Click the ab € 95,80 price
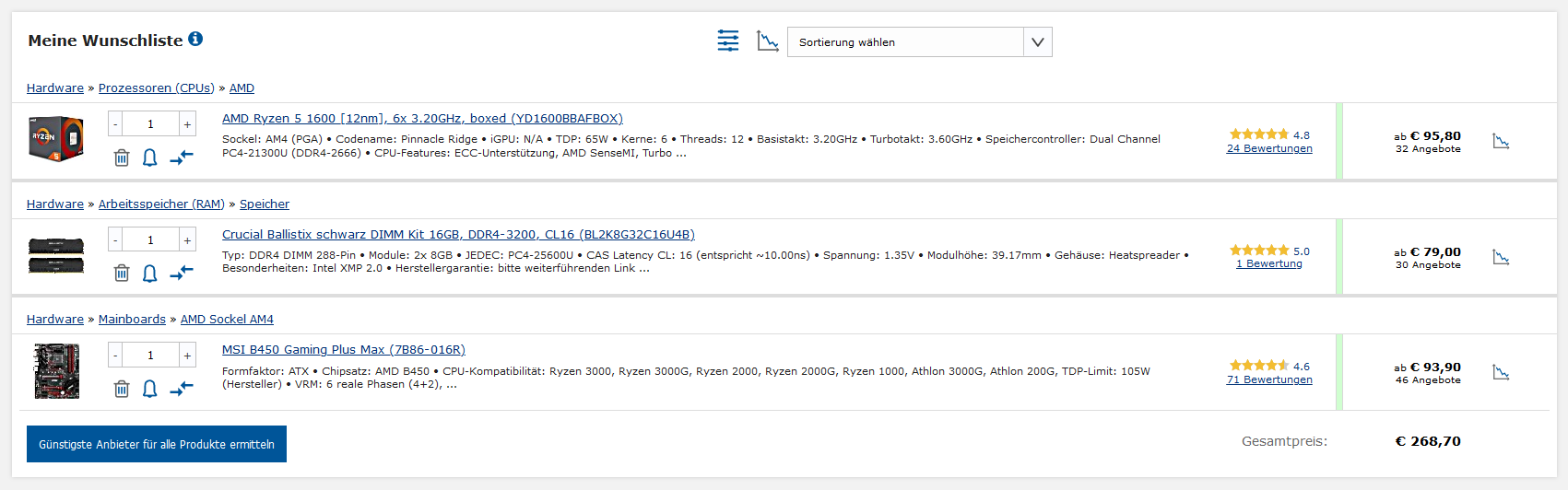Image resolution: width=1568 pixels, height=490 pixels. (x=1427, y=136)
